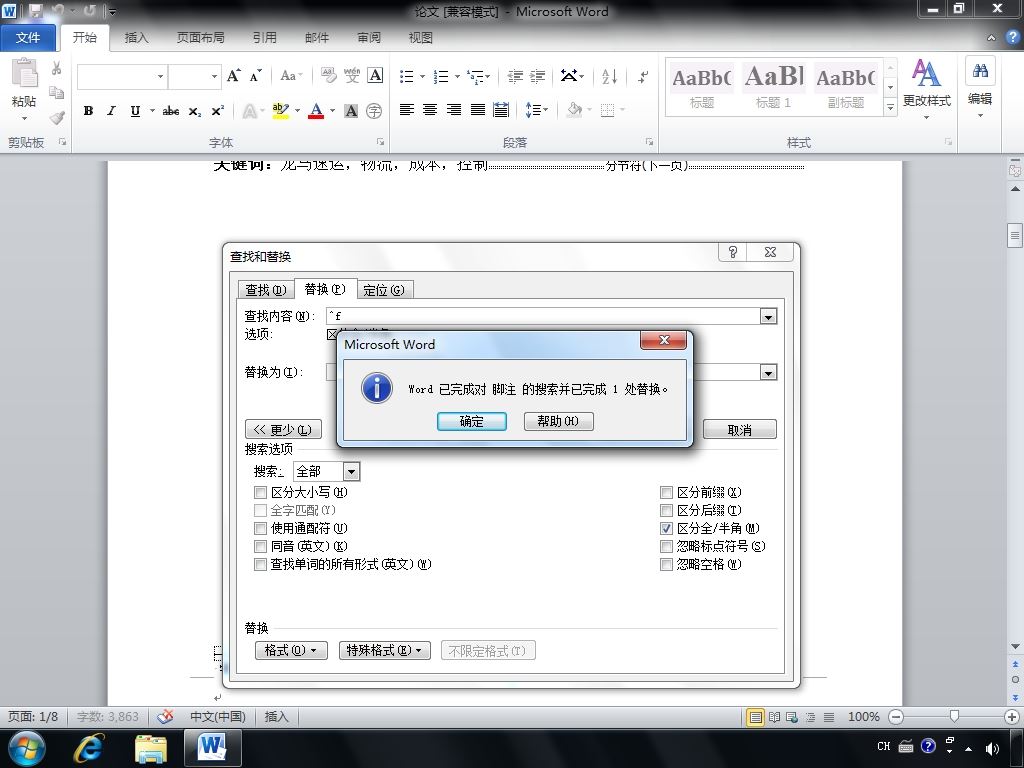This screenshot has width=1024, height=768.
Task: Click the Bold formatting icon
Action: click(88, 110)
